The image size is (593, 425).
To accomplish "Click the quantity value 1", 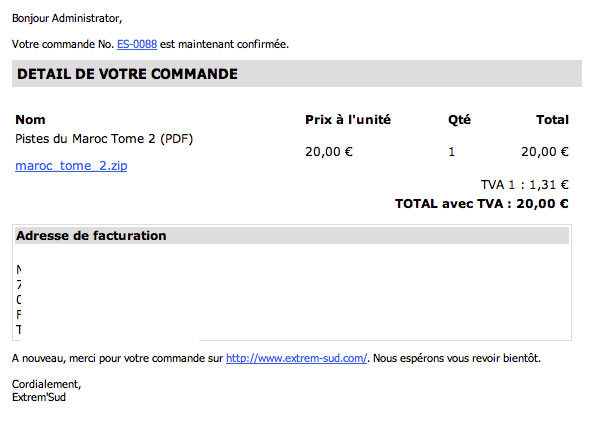I will pyautogui.click(x=452, y=152).
